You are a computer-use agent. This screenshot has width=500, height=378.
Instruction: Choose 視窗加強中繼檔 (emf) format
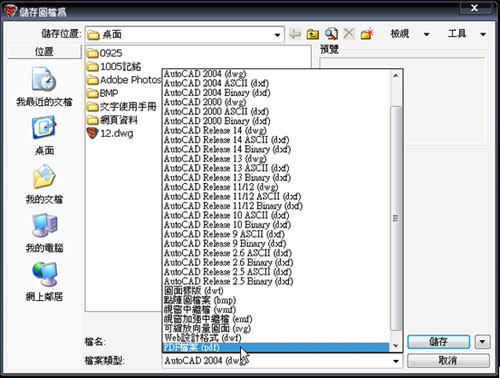[276, 319]
